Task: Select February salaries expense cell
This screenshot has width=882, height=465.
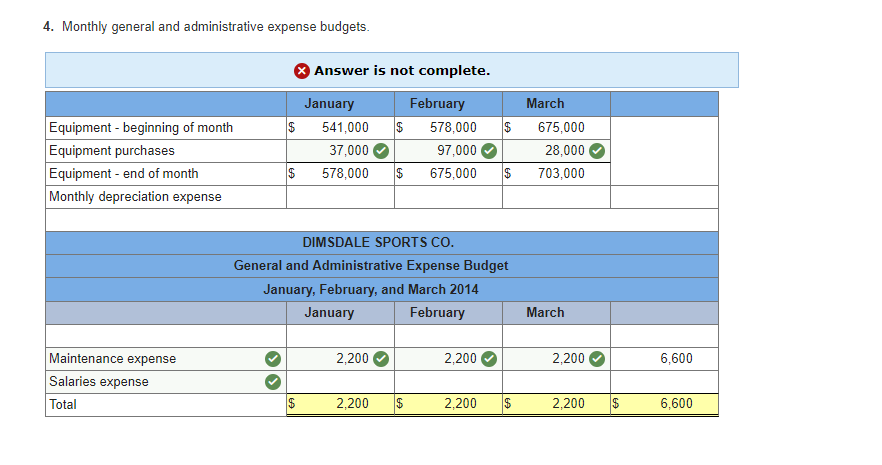Action: [x=448, y=382]
